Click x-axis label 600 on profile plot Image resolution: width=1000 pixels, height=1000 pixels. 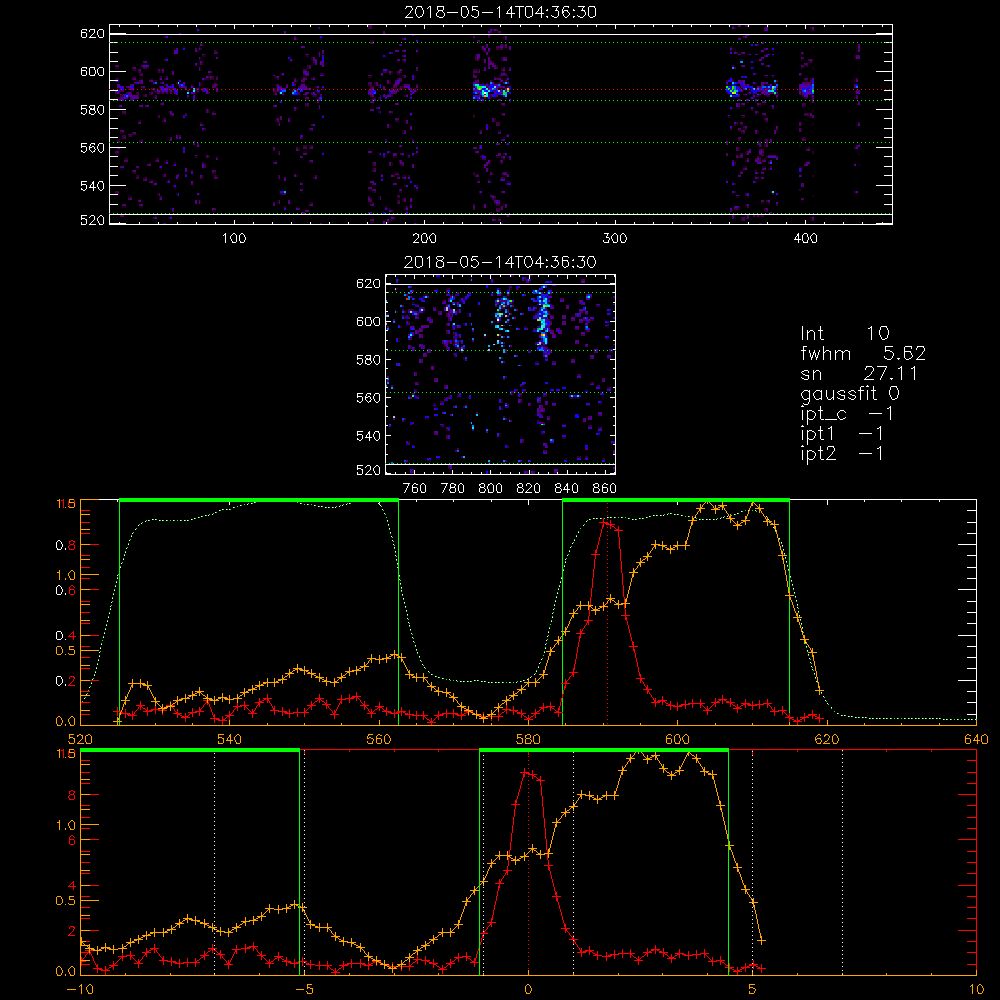(x=677, y=739)
